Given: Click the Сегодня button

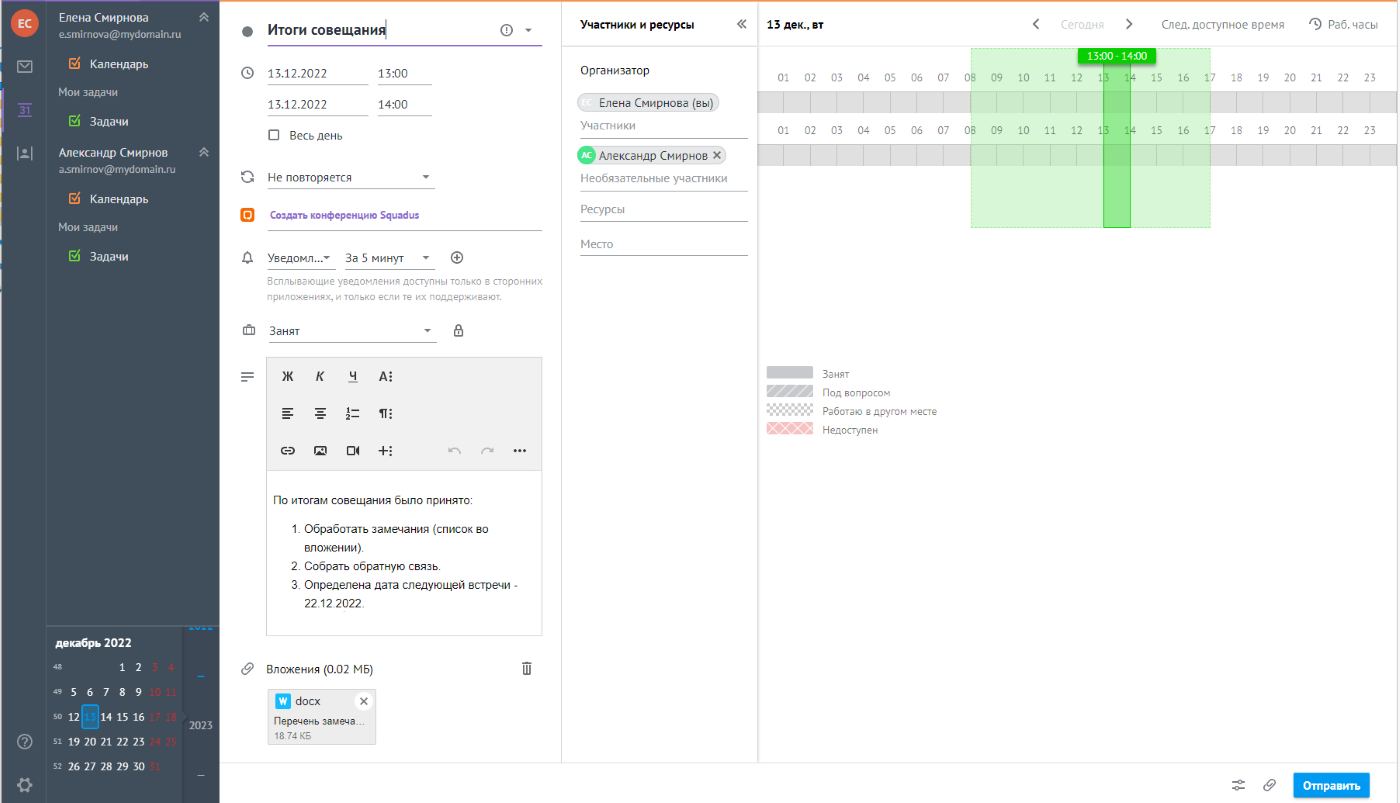Looking at the screenshot, I should pos(1082,24).
